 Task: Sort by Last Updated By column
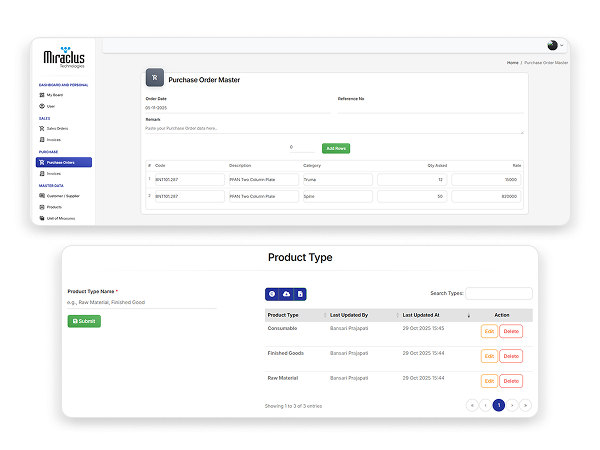coord(364,315)
